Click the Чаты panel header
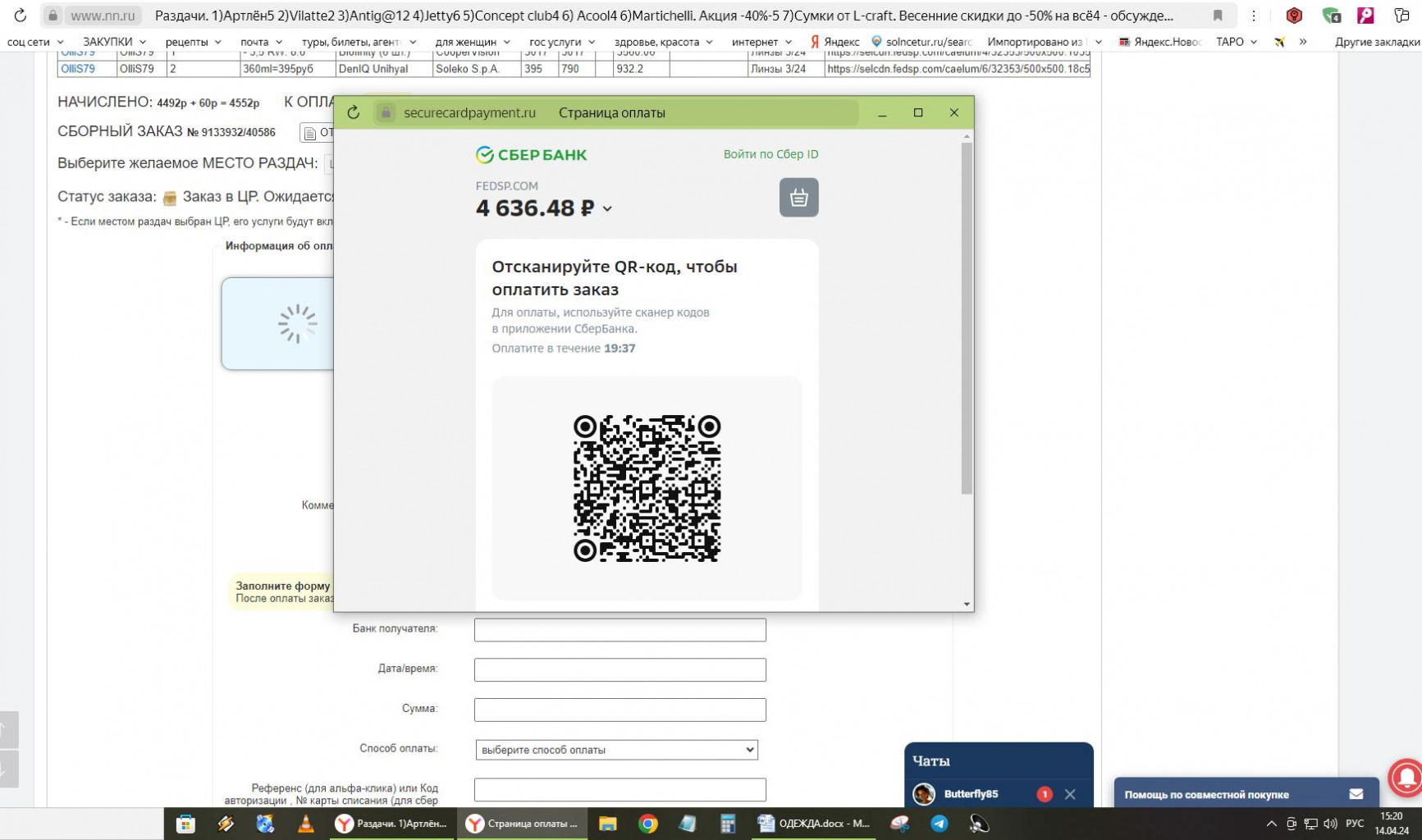Screen dimensions: 1422x840 point(999,761)
